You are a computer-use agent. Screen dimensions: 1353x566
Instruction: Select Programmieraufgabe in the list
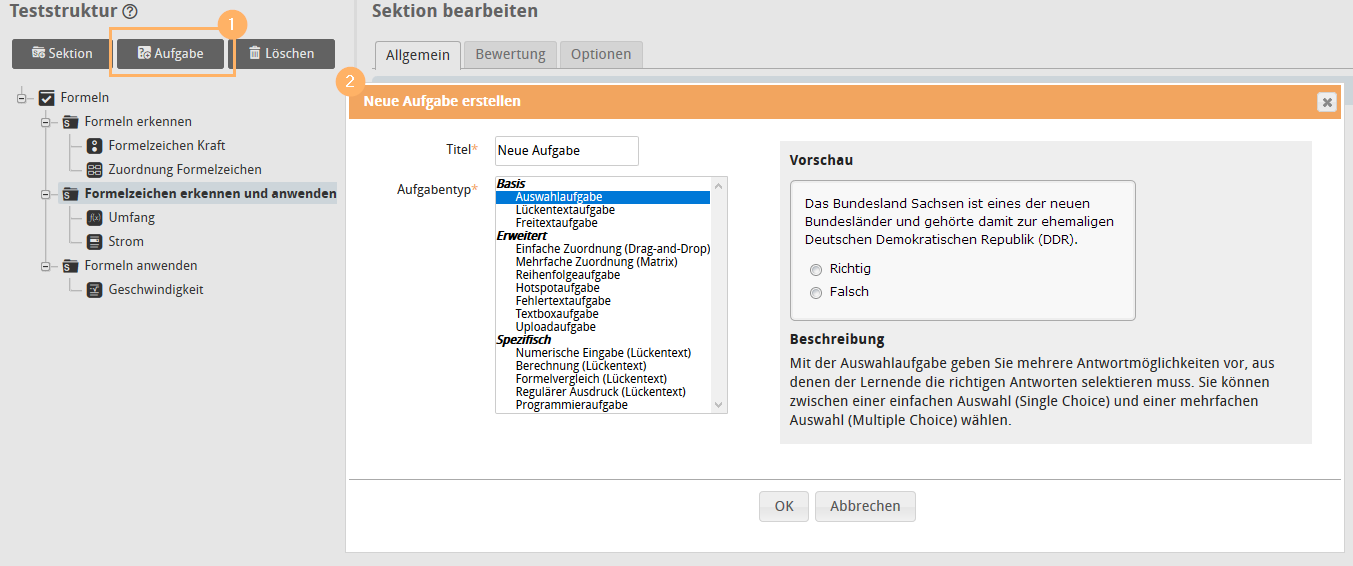click(602, 405)
